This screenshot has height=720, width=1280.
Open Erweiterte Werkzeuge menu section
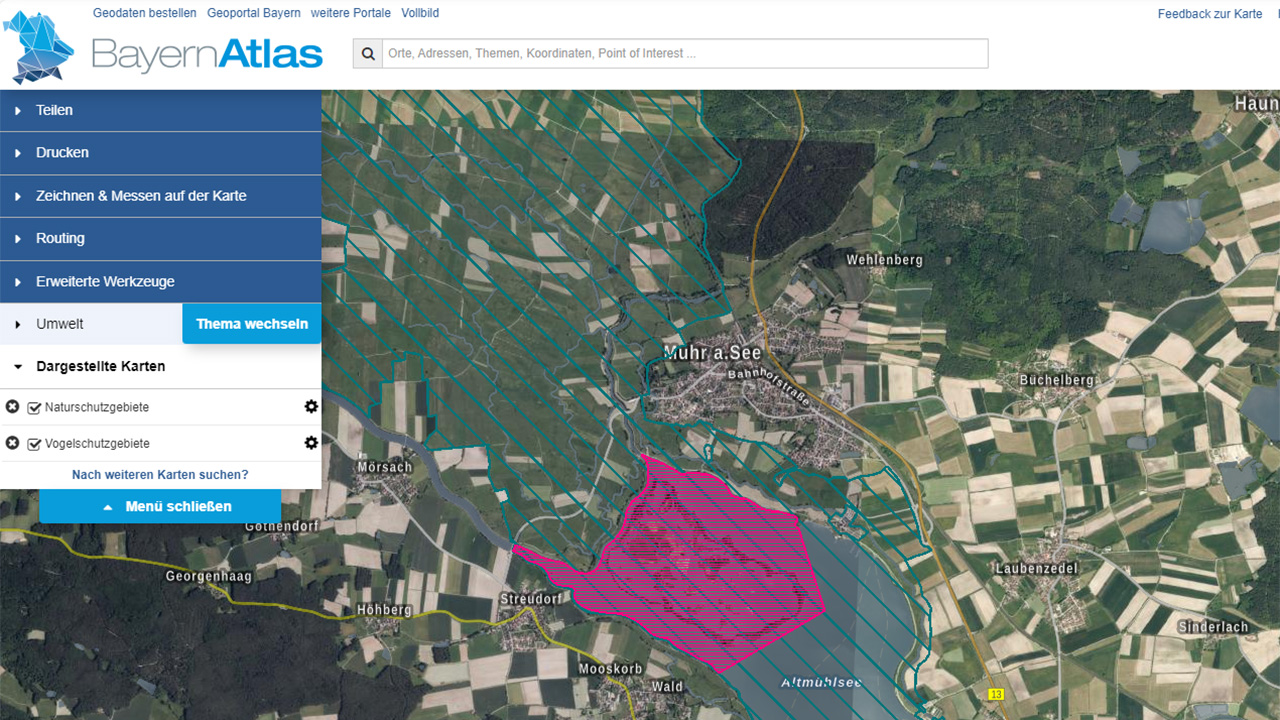point(160,282)
